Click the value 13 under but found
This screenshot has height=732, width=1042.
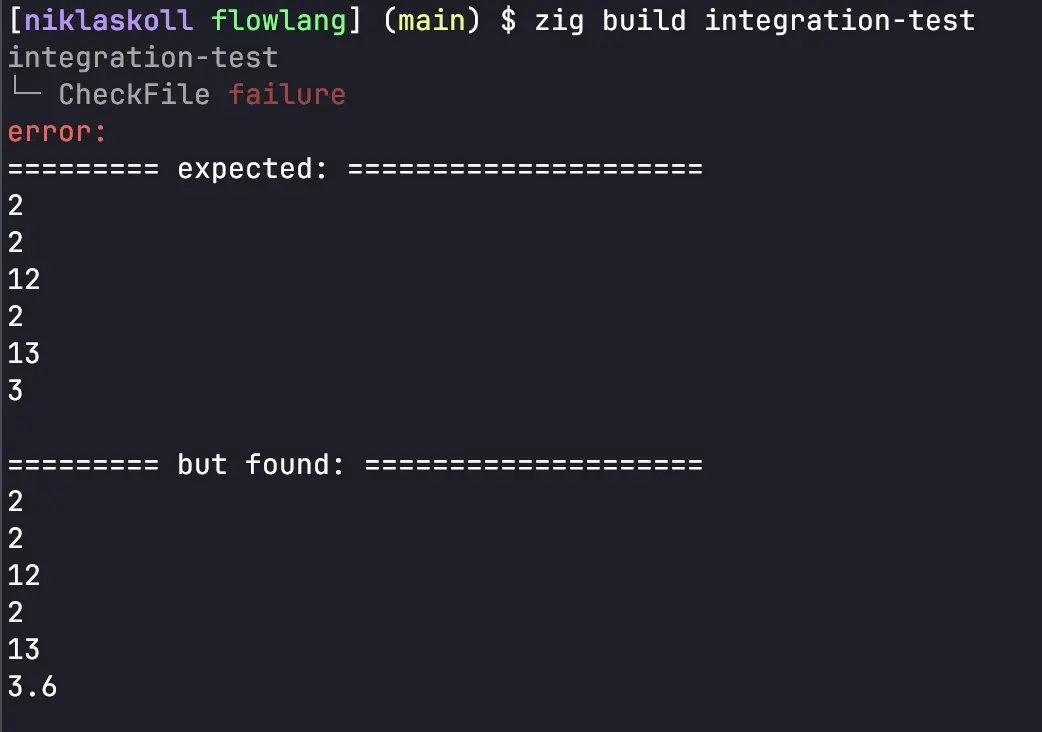coord(24,649)
